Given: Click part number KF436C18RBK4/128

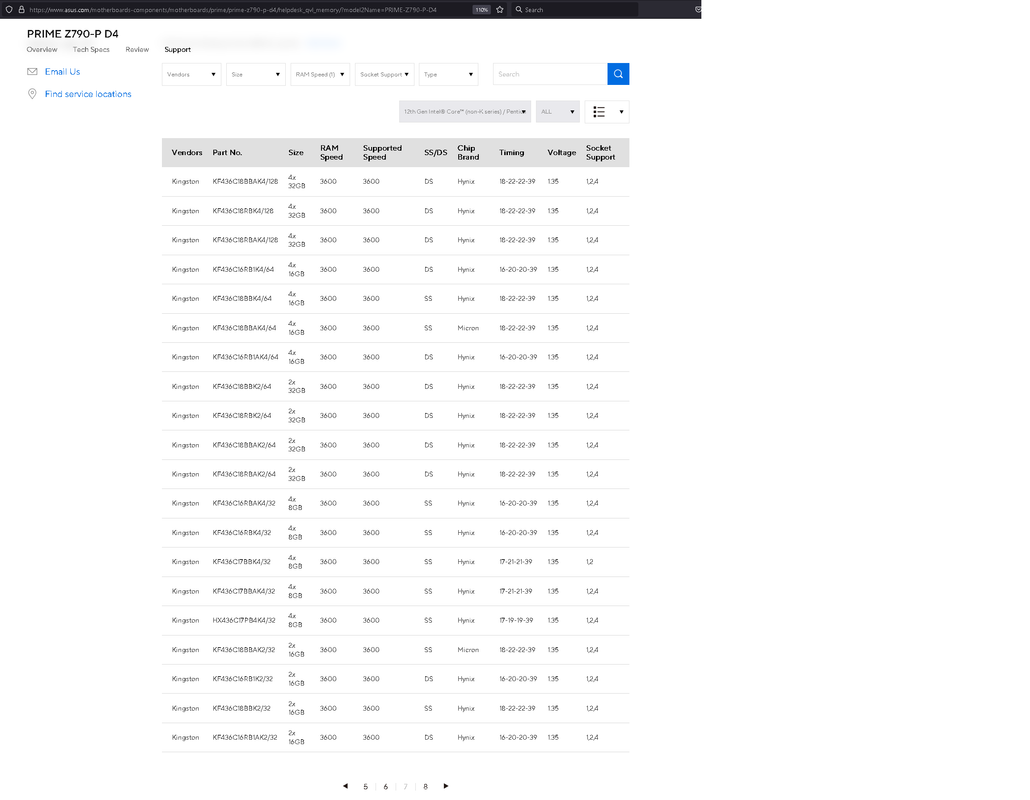Looking at the screenshot, I should click(x=243, y=211).
